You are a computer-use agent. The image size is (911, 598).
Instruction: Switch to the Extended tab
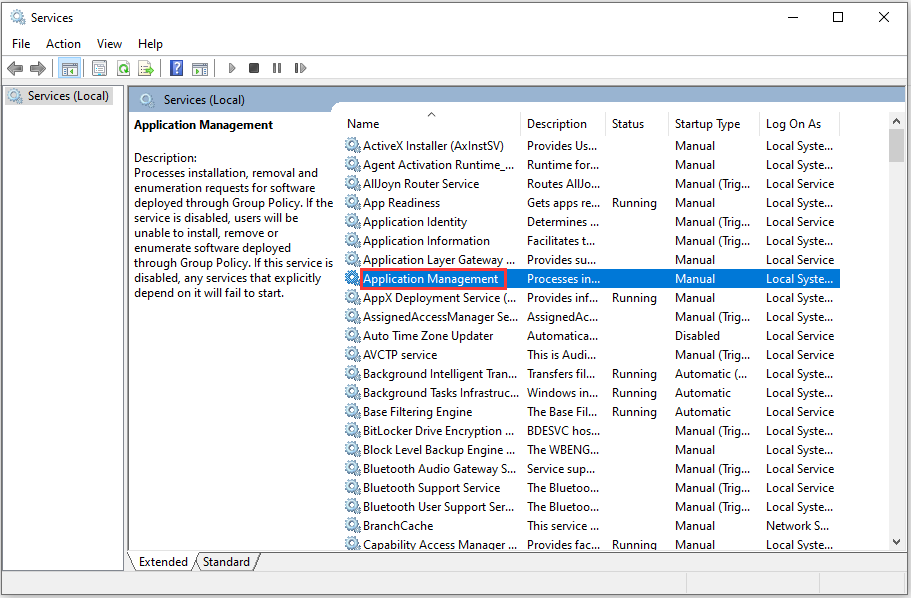[x=163, y=561]
